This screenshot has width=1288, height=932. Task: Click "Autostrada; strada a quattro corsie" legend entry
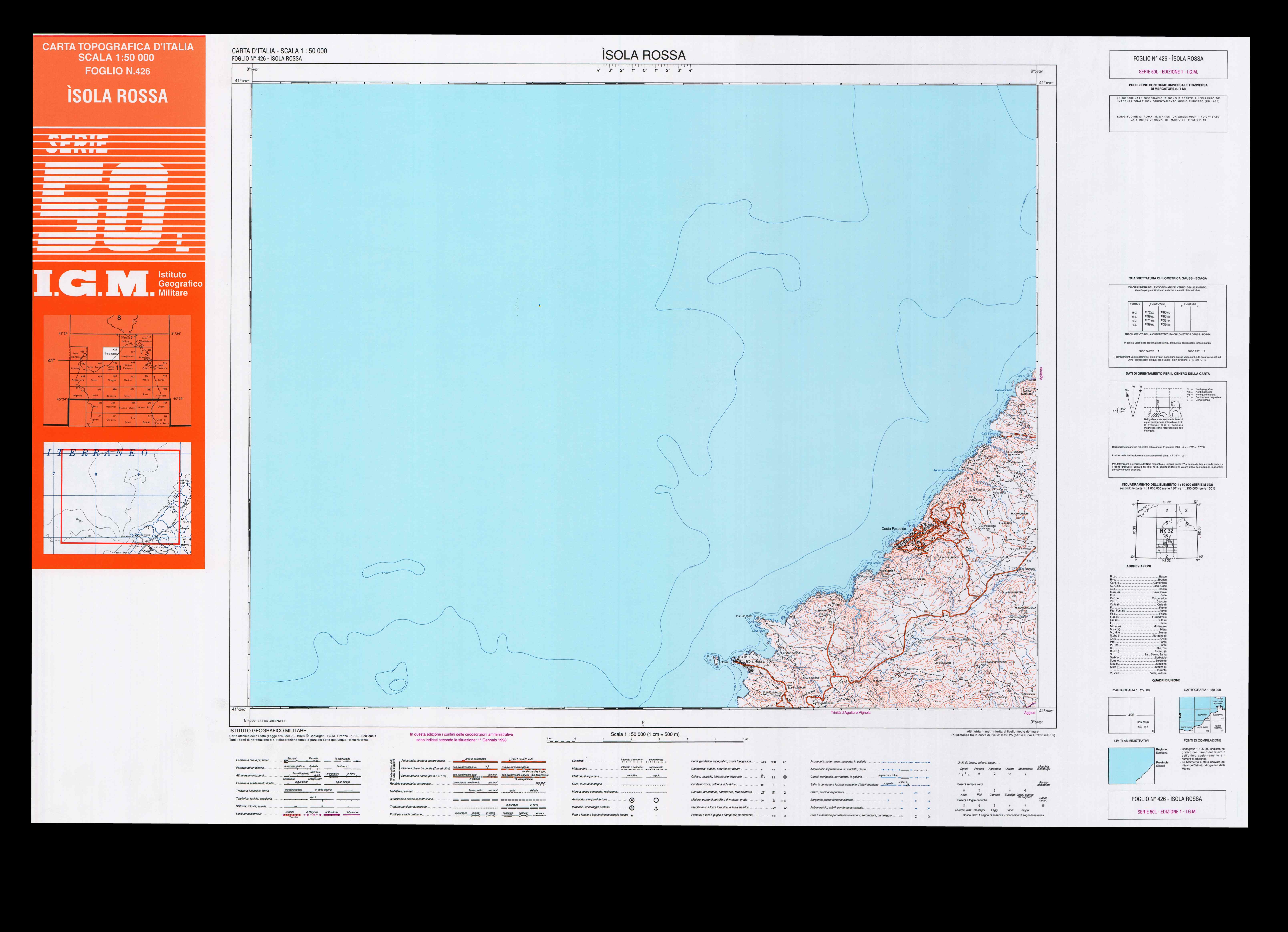(x=423, y=761)
